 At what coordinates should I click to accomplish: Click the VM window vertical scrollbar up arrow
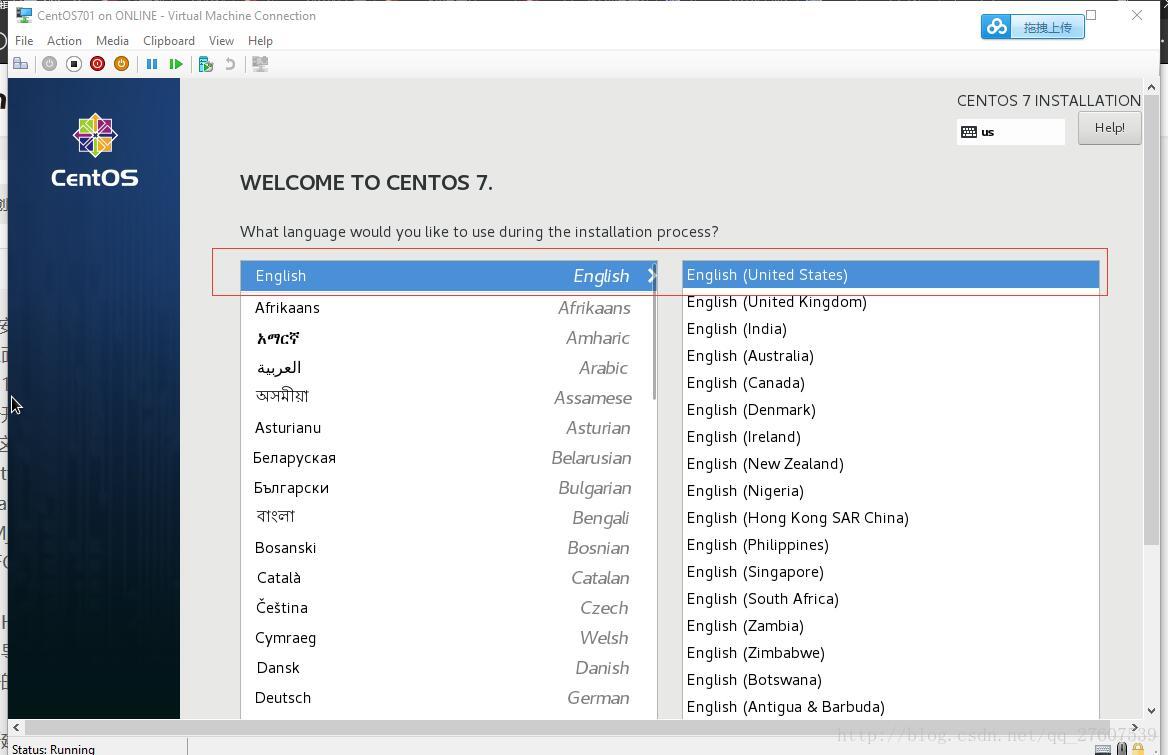(1152, 87)
